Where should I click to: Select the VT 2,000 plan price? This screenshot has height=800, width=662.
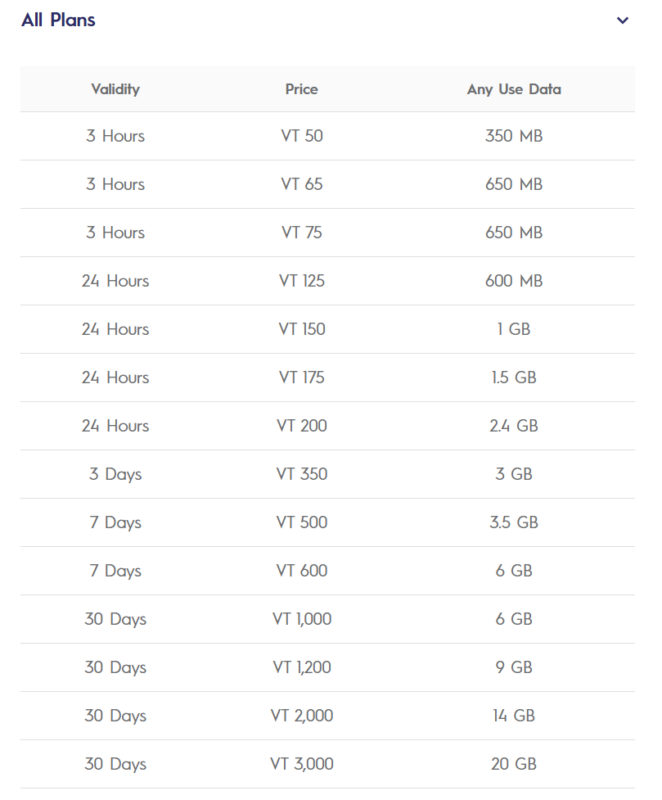tap(301, 716)
